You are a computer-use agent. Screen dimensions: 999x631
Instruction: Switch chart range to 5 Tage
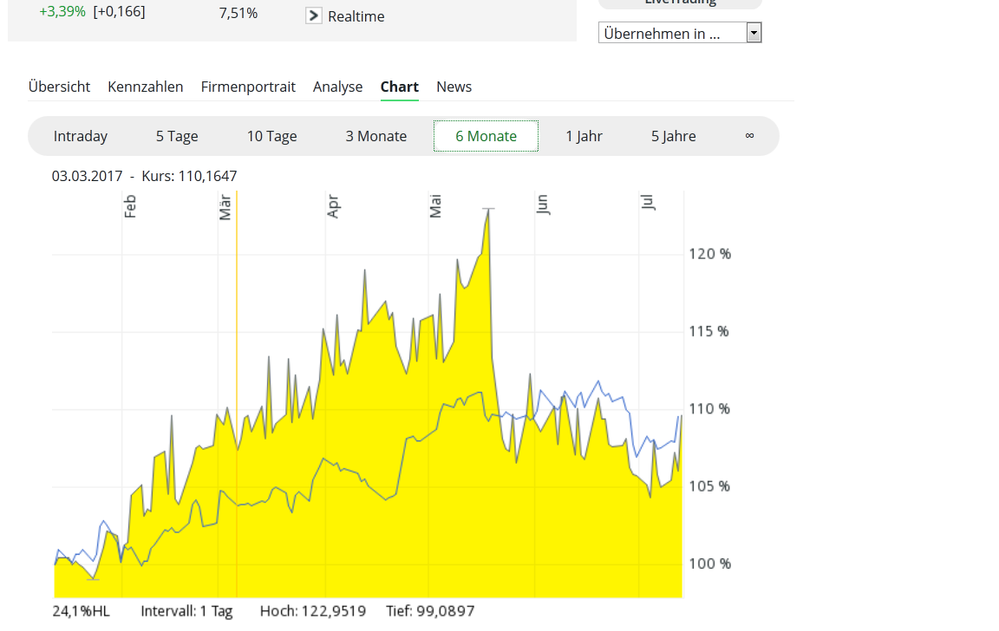click(x=176, y=135)
